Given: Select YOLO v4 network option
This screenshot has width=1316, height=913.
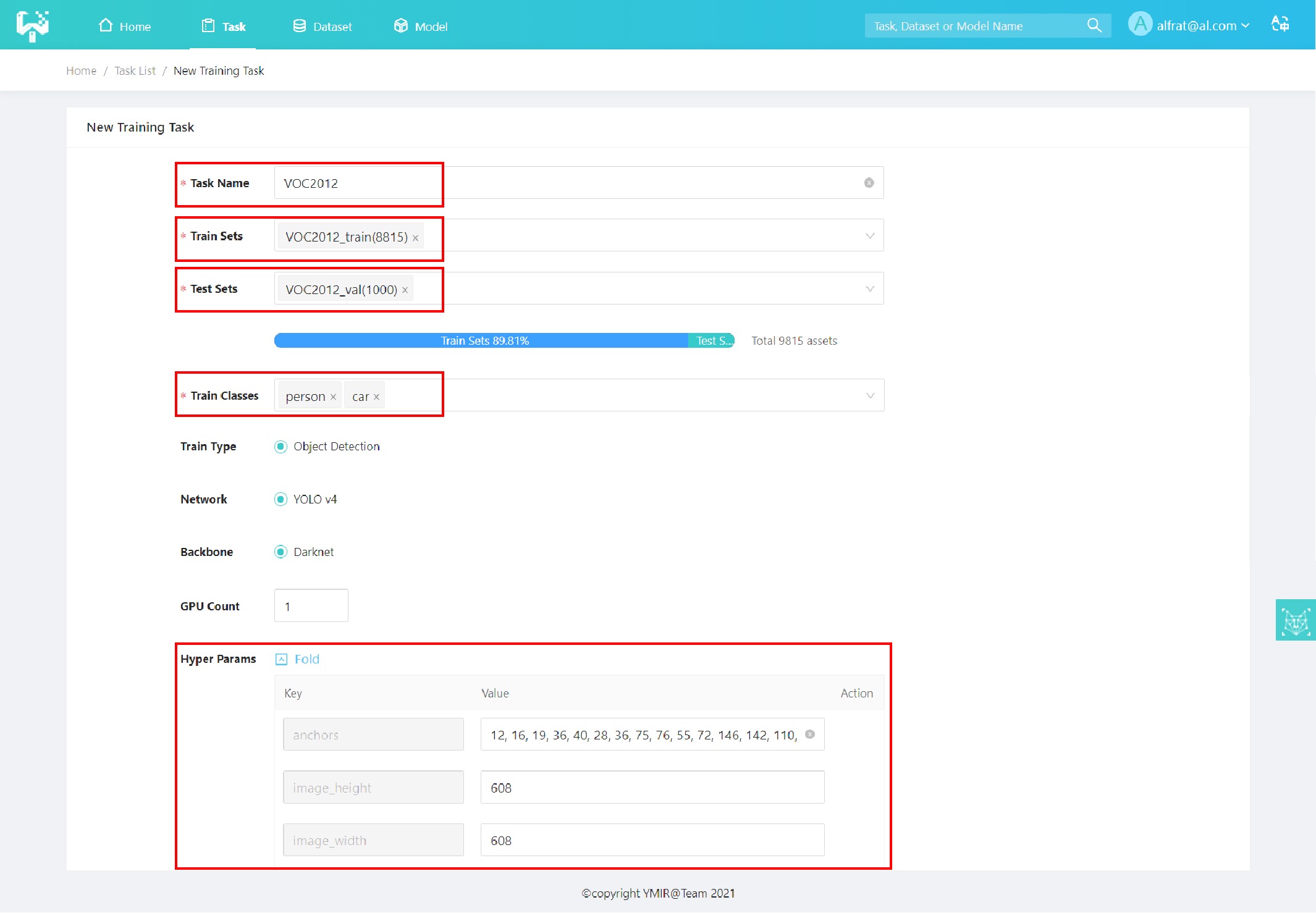Looking at the screenshot, I should (x=281, y=499).
